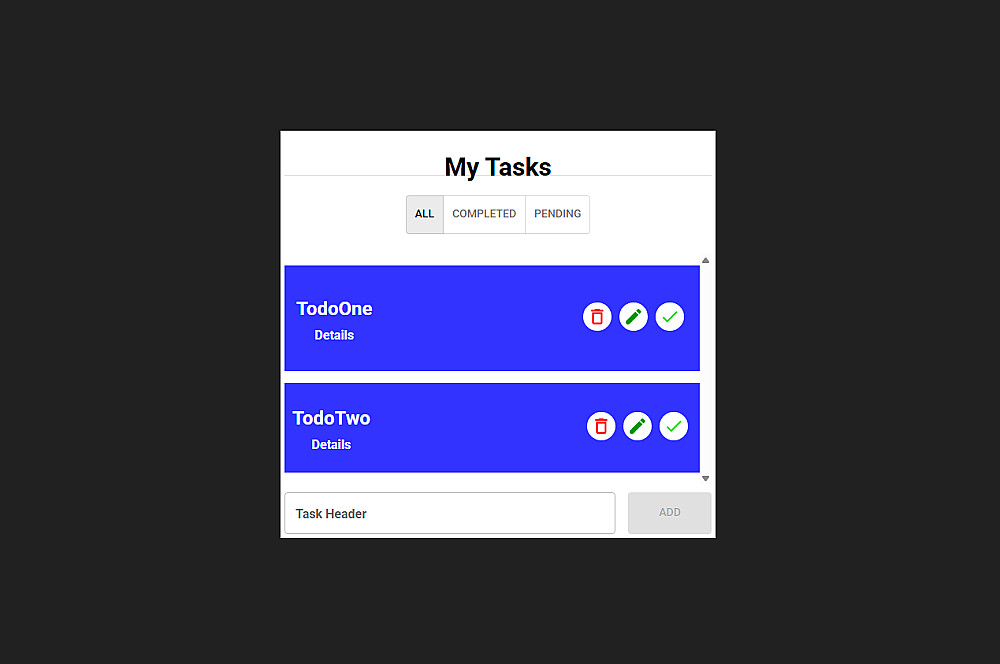Viewport: 1000px width, 664px height.
Task: Delete the TodoOne task
Action: (x=597, y=317)
